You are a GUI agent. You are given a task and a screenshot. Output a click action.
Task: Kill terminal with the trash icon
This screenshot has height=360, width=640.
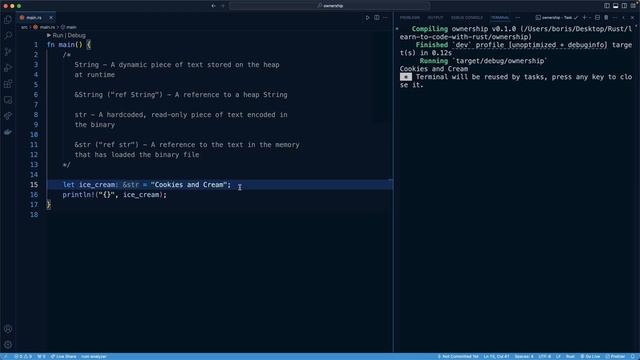[x=606, y=18]
